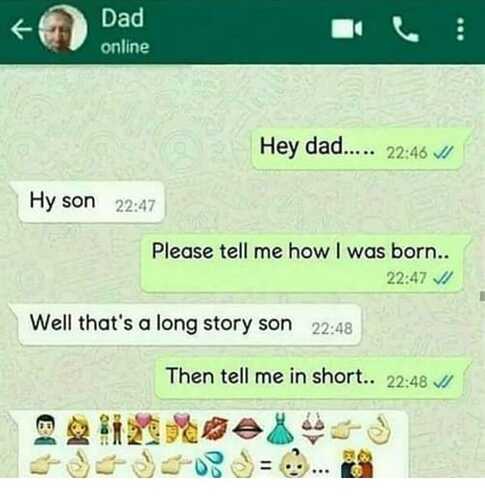Open Dad's profile picture

coord(63,29)
